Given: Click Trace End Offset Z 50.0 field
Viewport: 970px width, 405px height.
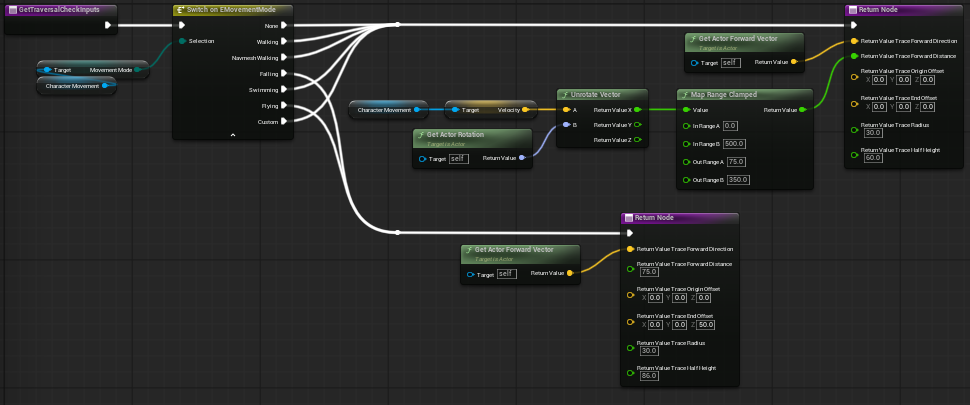Looking at the screenshot, I should (x=706, y=325).
